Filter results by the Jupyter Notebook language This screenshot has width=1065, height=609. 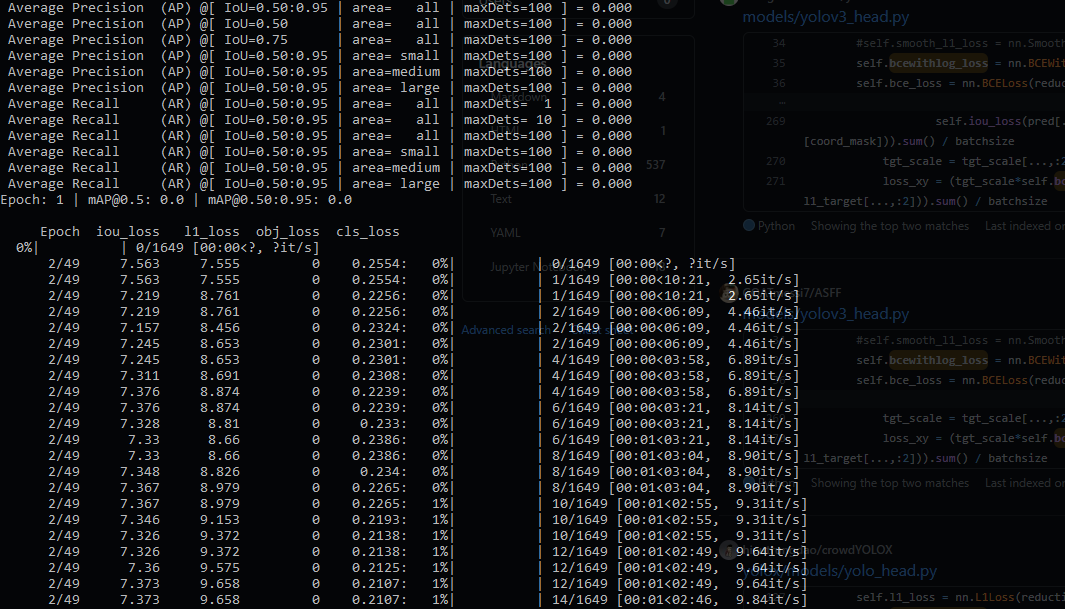click(x=578, y=267)
